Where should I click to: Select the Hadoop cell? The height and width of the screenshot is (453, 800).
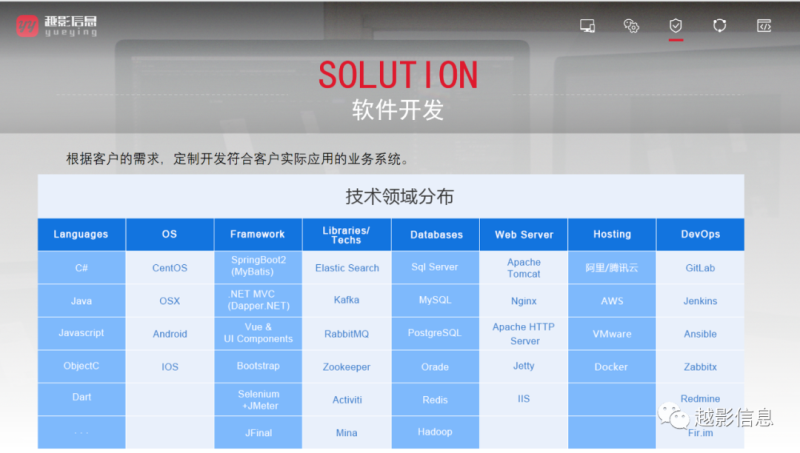(435, 432)
